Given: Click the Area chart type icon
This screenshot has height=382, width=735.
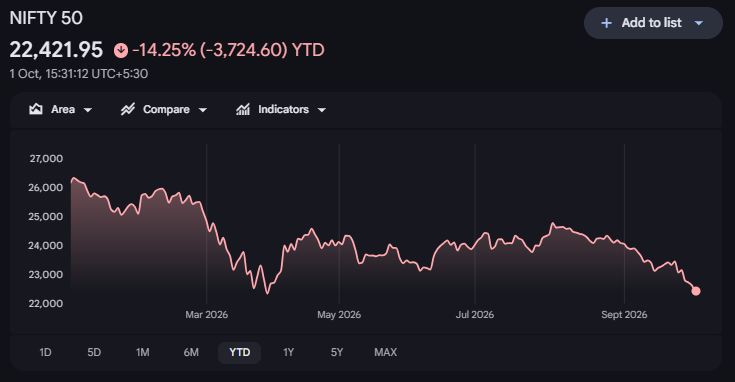Looking at the screenshot, I should [x=36, y=109].
